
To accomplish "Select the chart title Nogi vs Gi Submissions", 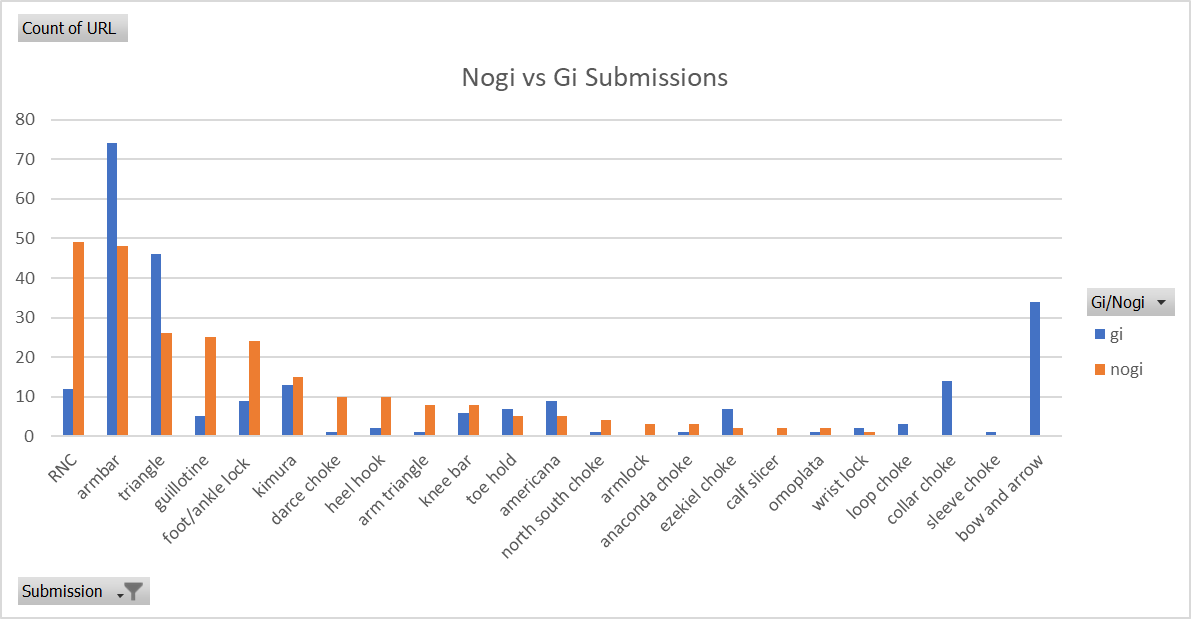I will (594, 77).
